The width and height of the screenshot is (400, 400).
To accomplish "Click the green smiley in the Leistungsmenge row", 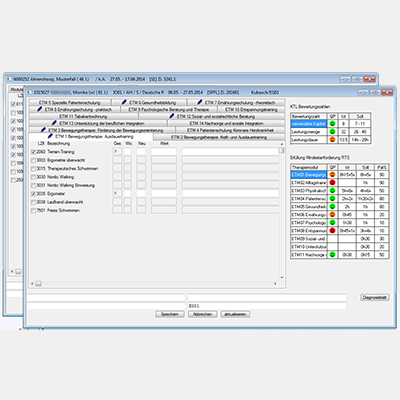I will pyautogui.click(x=332, y=132).
